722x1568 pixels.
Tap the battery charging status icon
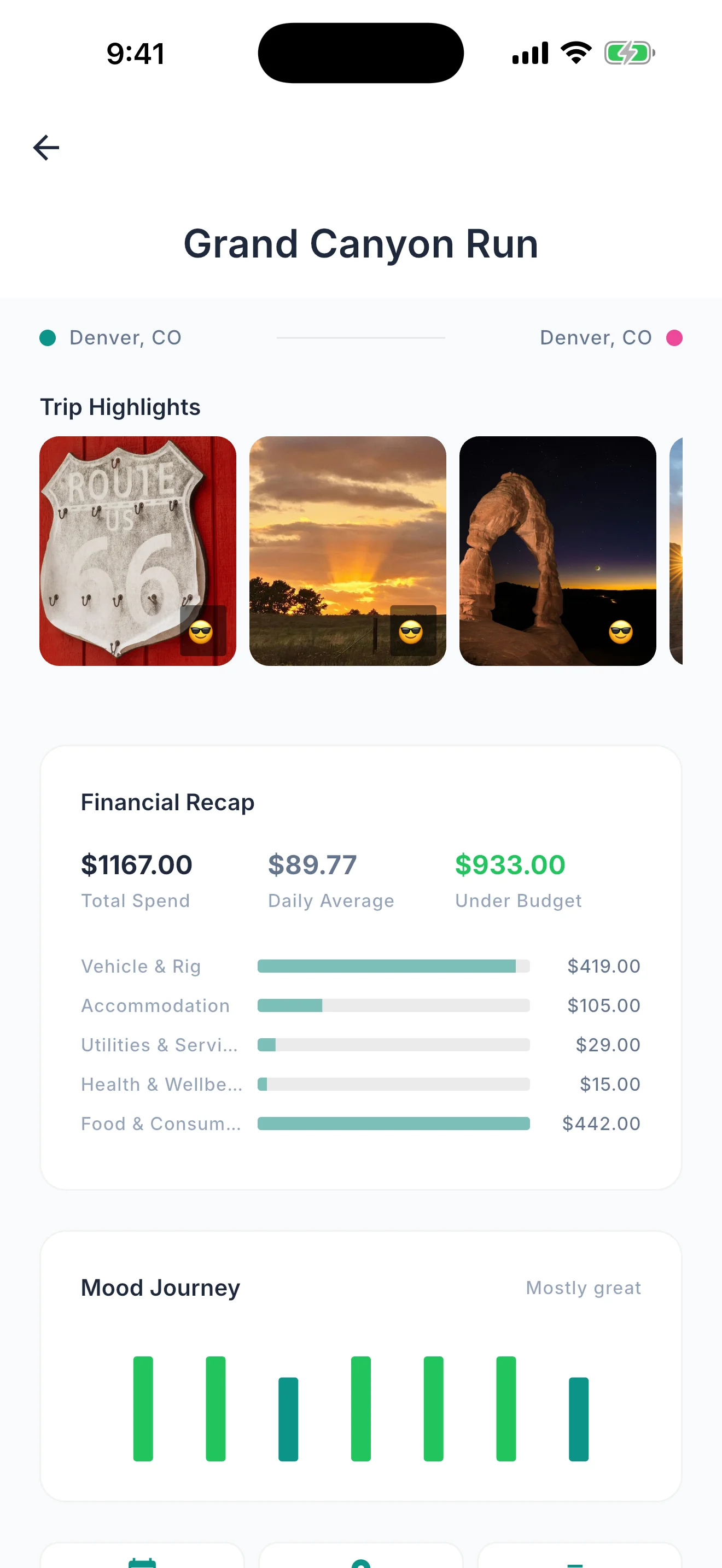630,53
